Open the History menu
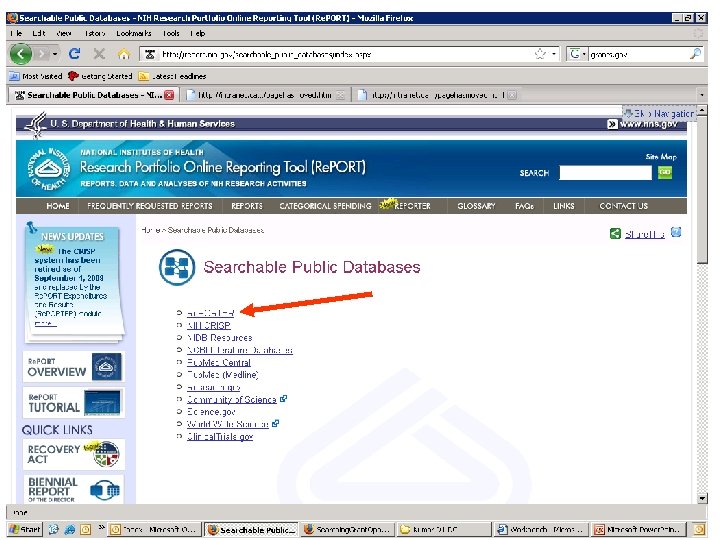The height and width of the screenshot is (540, 720). pyautogui.click(x=95, y=33)
